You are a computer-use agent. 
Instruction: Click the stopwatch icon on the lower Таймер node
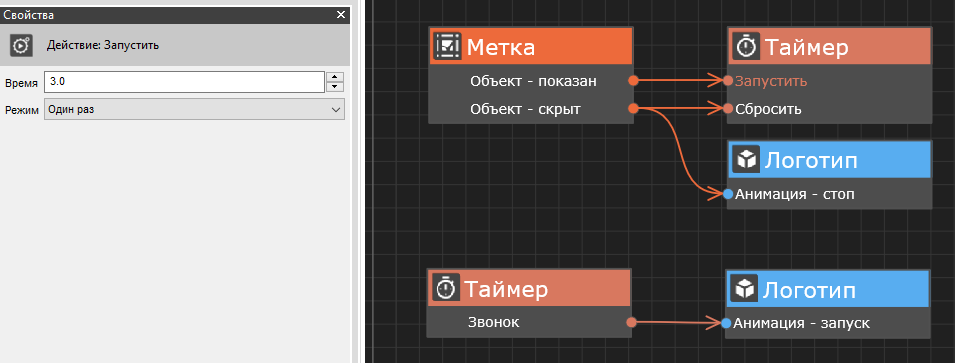pos(446,287)
